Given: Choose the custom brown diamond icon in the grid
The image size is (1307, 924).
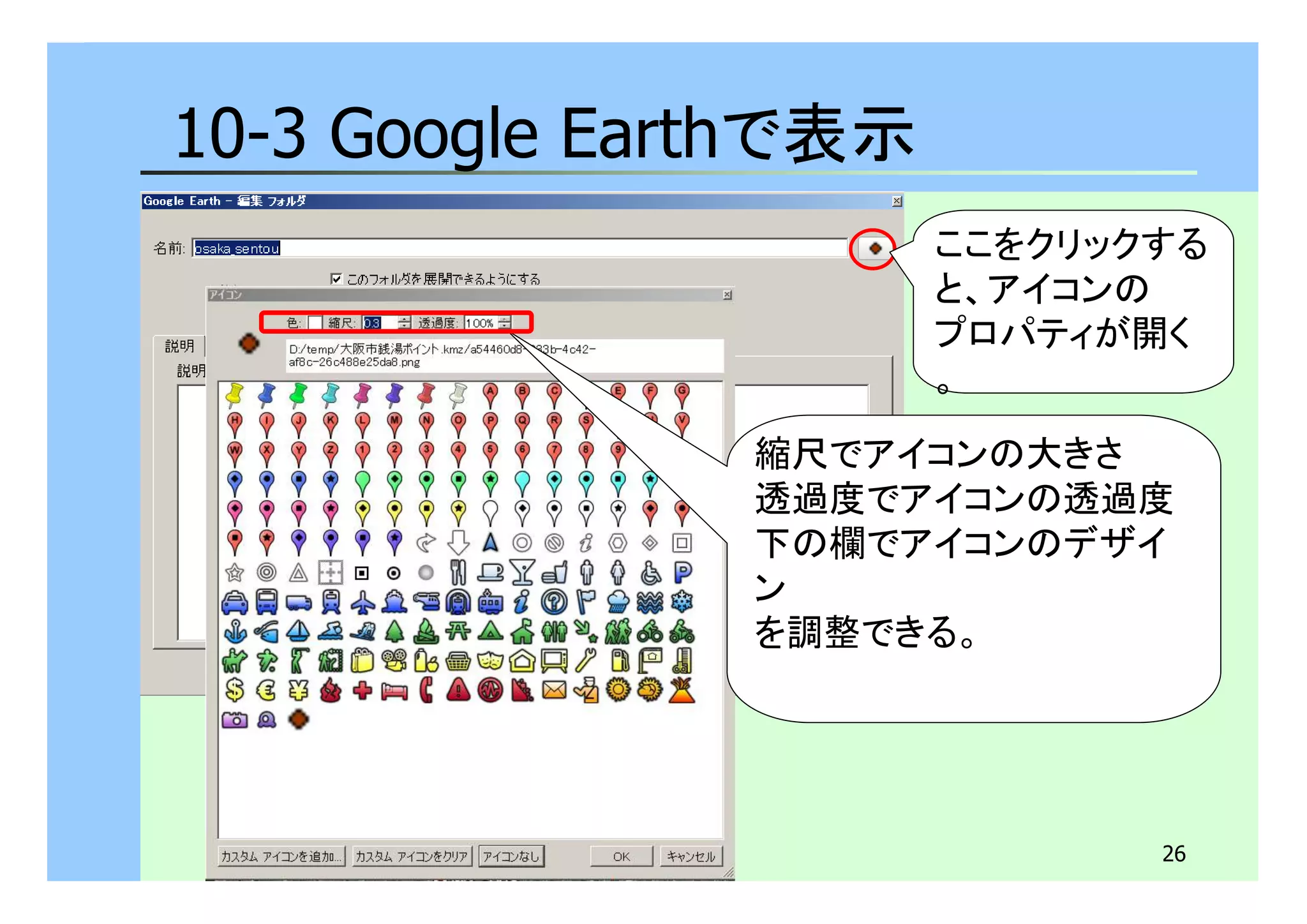Looking at the screenshot, I should 298,720.
